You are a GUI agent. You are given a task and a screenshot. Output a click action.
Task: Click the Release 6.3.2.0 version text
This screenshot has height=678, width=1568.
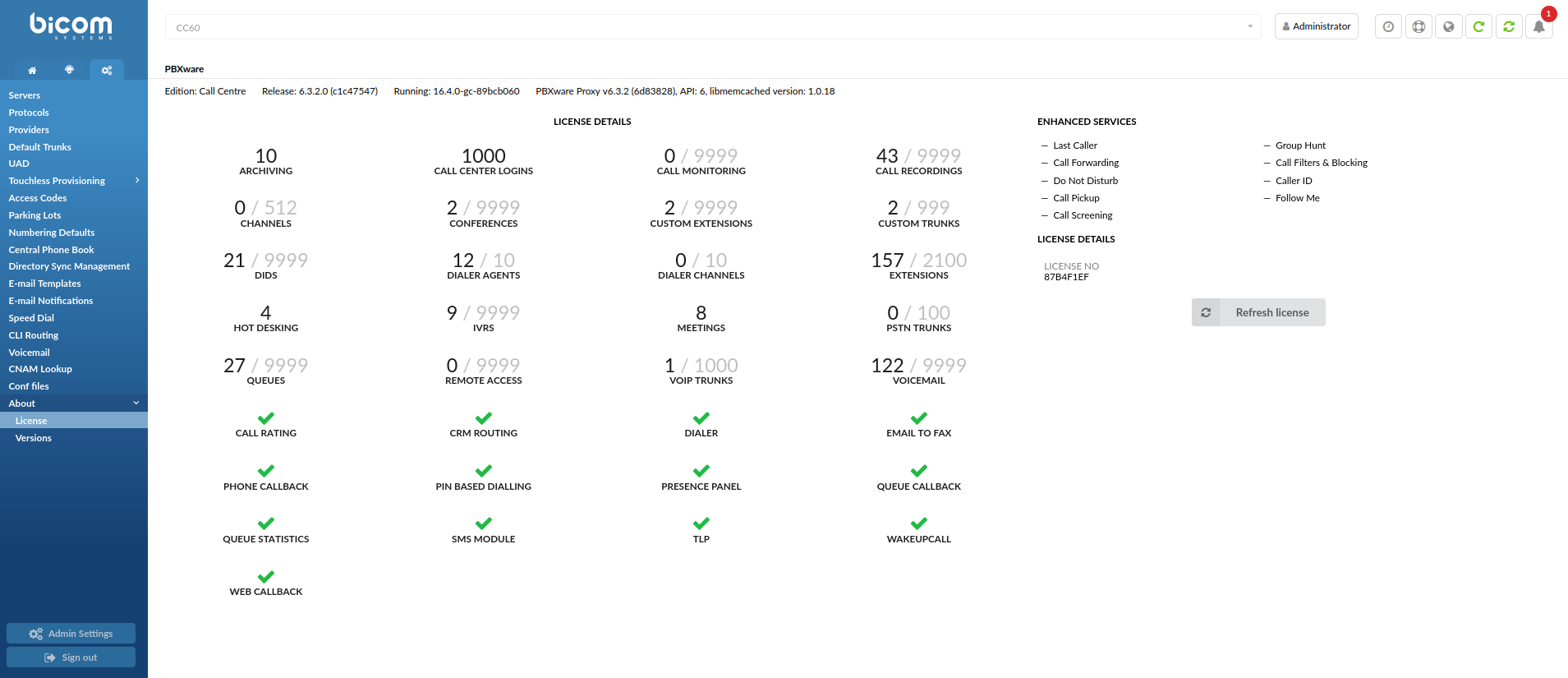[320, 91]
